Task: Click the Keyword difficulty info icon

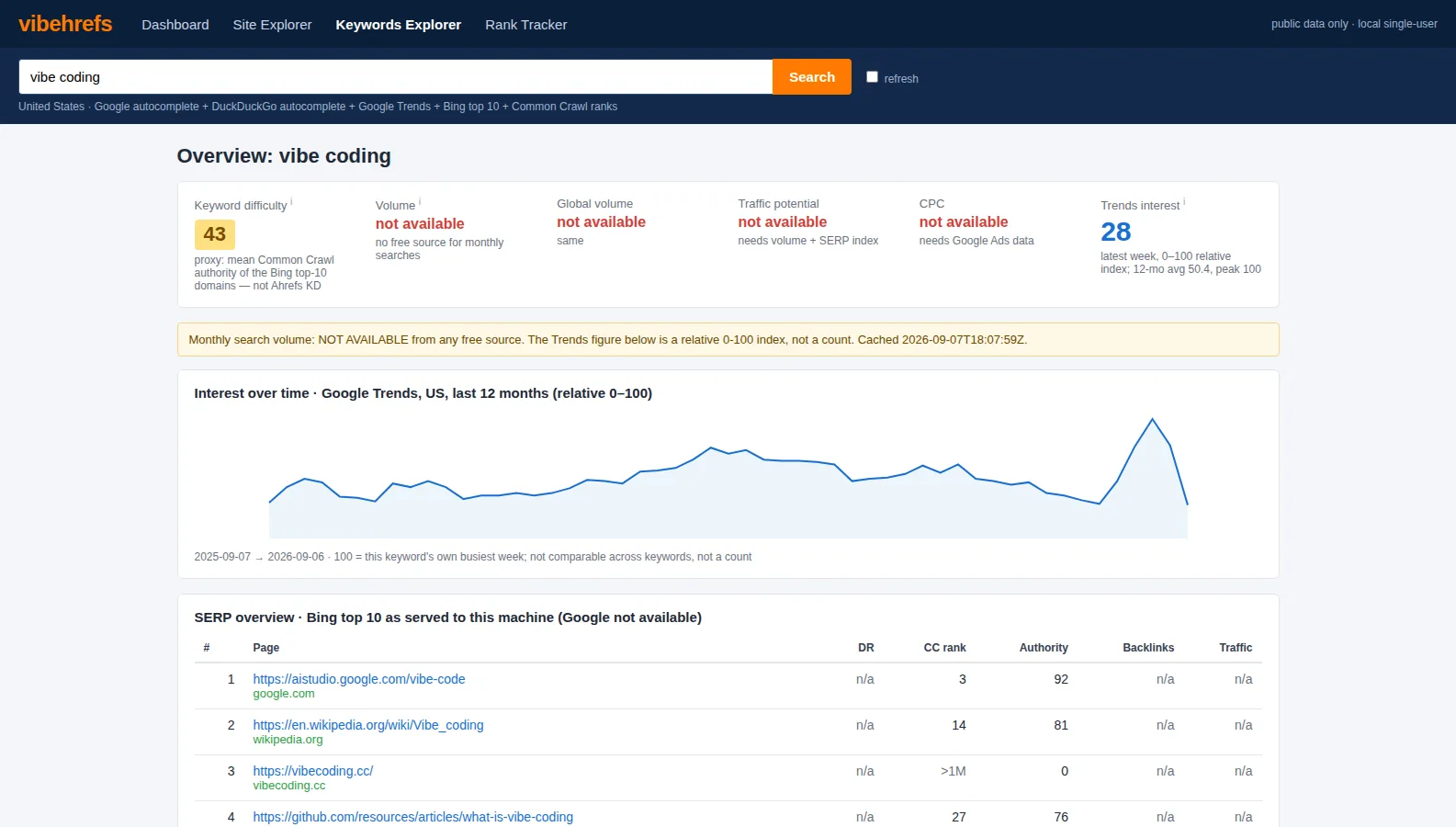Action: (x=291, y=201)
